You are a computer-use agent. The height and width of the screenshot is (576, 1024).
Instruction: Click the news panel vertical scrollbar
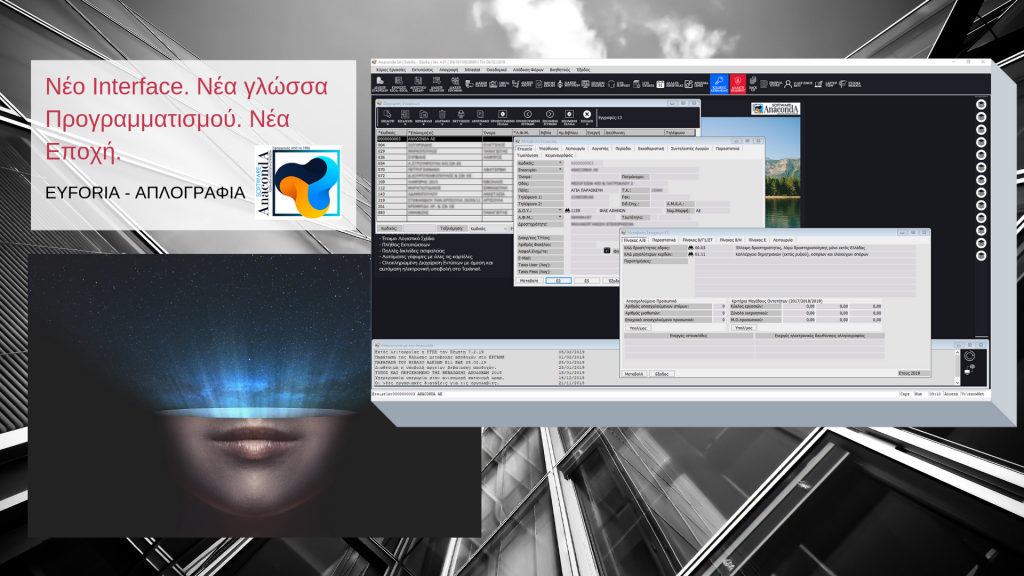[x=957, y=367]
